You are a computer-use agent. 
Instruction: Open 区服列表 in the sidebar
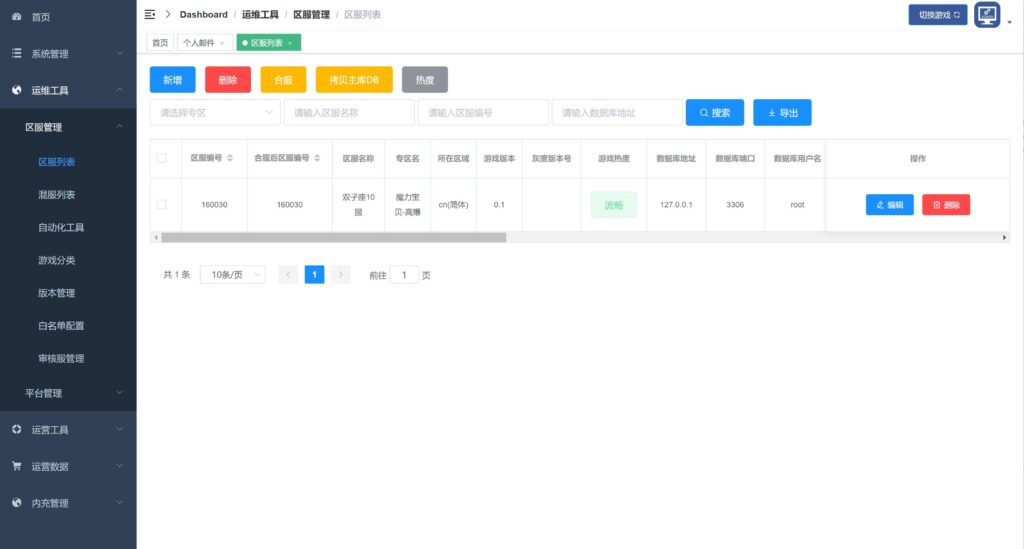[57, 162]
